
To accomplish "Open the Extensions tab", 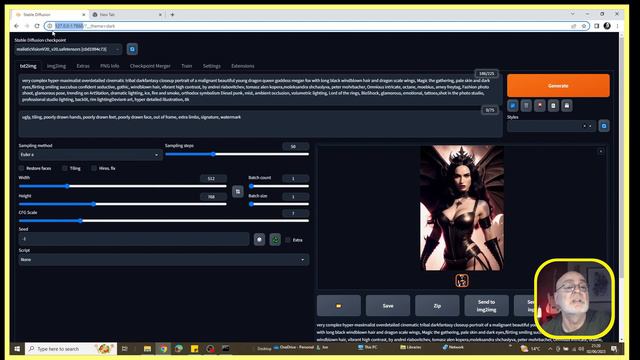I will [x=242, y=66].
